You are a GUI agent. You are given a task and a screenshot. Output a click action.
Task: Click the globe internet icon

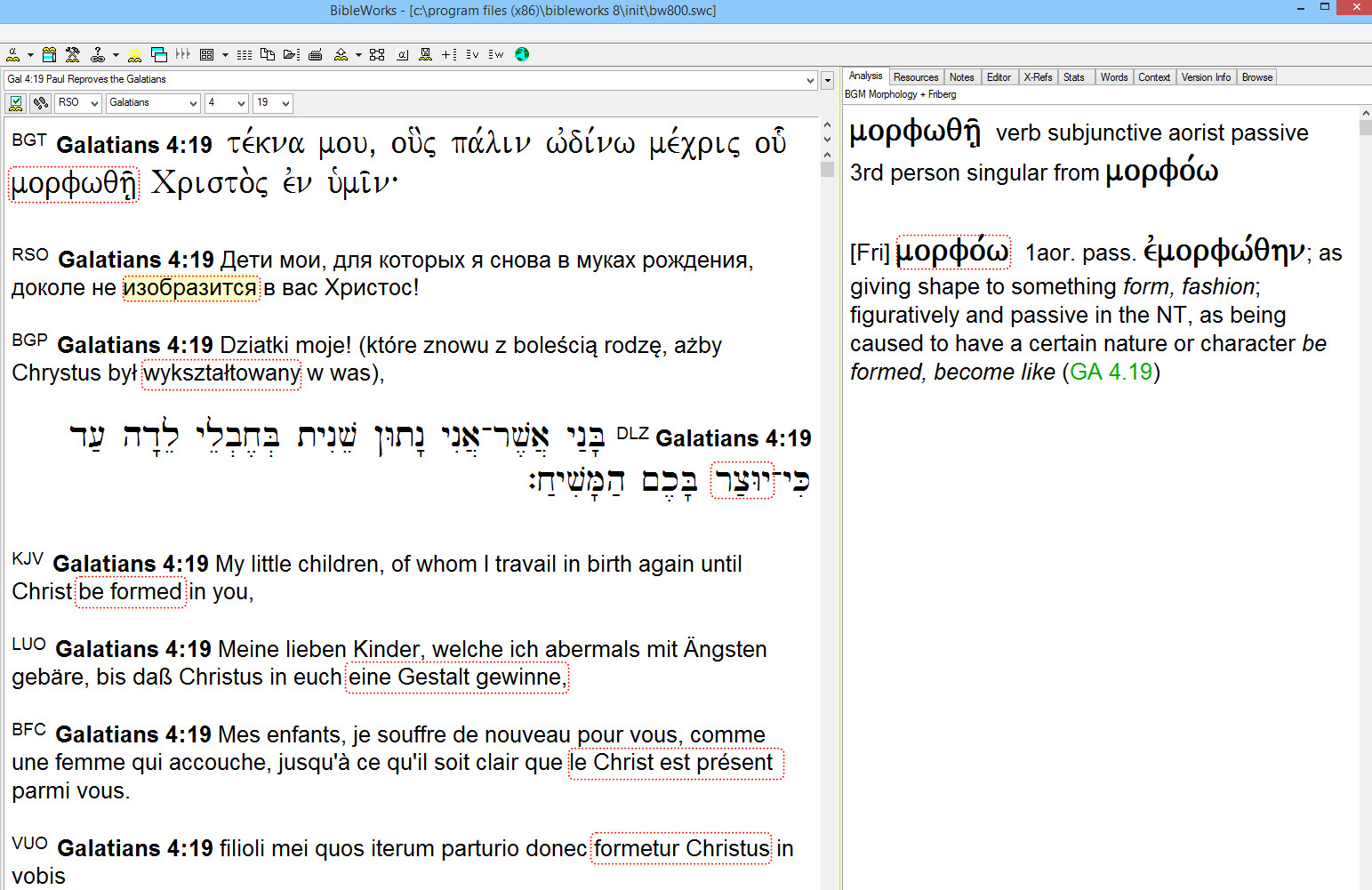click(522, 54)
